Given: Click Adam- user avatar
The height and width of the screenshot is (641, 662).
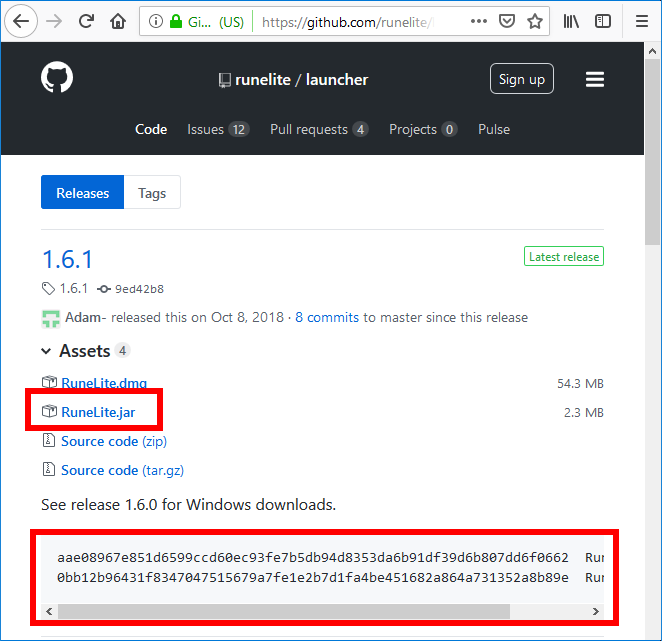Looking at the screenshot, I should coord(51,318).
